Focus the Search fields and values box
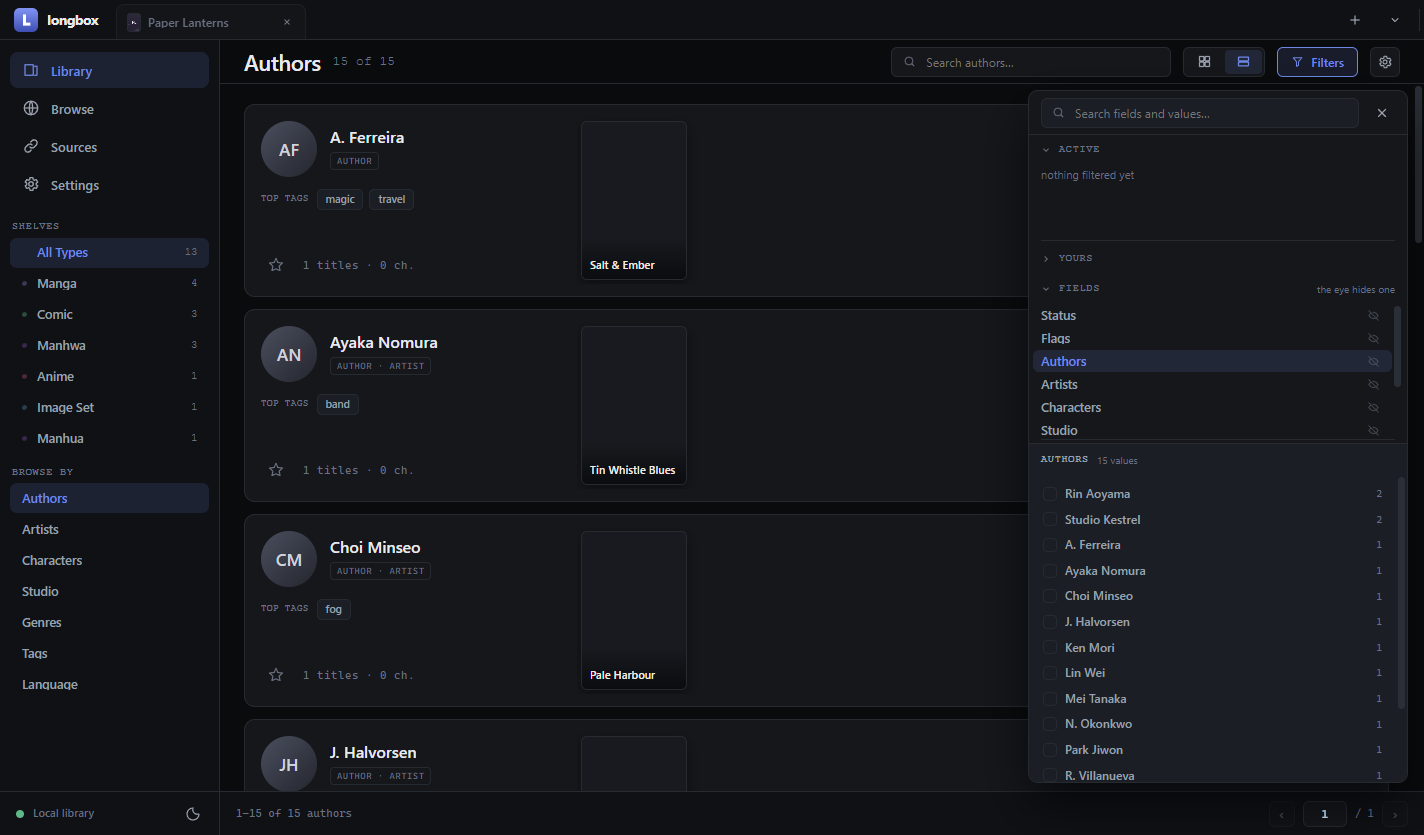 point(1200,113)
